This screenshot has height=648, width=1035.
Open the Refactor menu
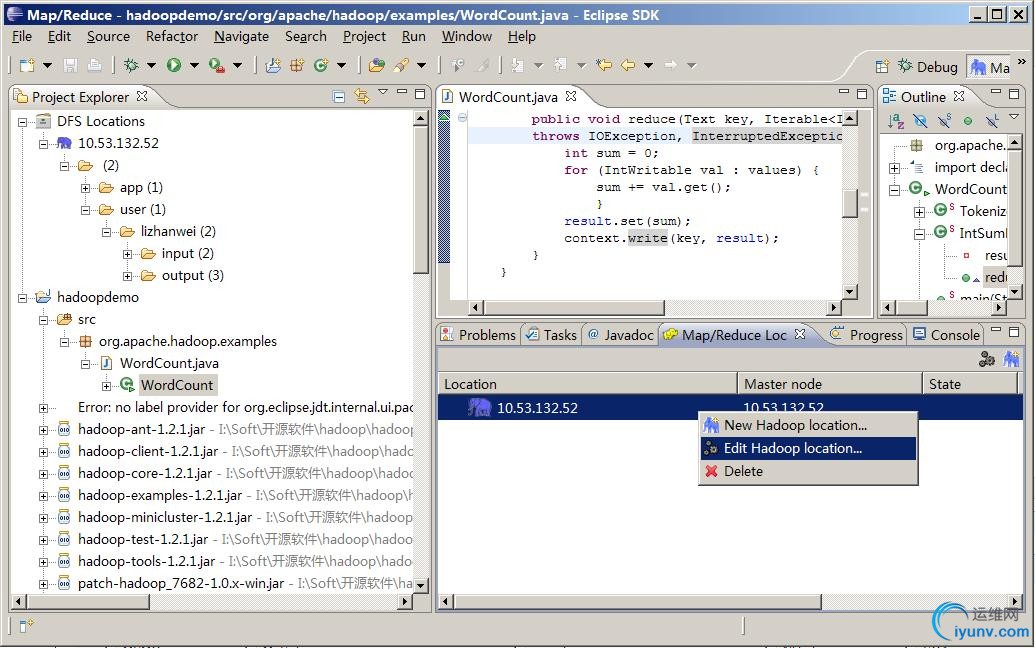(172, 36)
